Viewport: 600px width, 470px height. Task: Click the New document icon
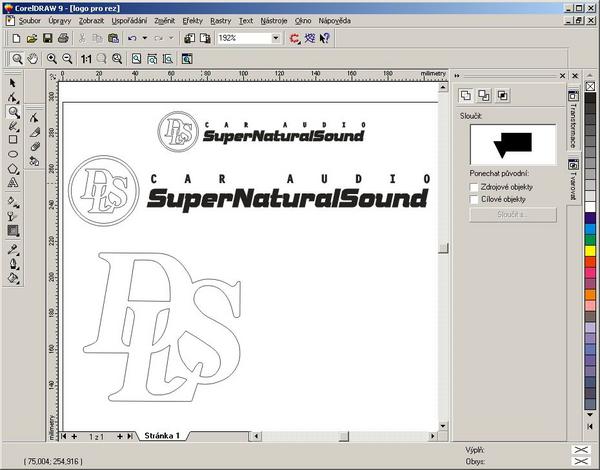point(16,38)
